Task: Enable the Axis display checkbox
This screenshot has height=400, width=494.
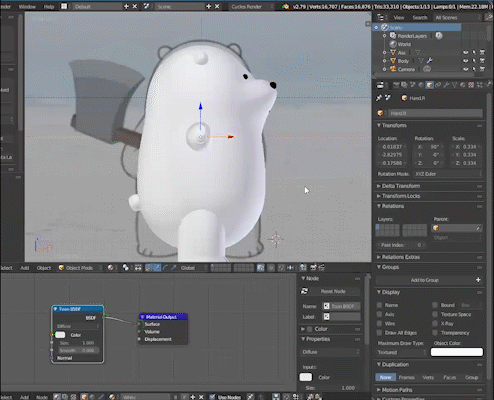Action: click(x=379, y=314)
